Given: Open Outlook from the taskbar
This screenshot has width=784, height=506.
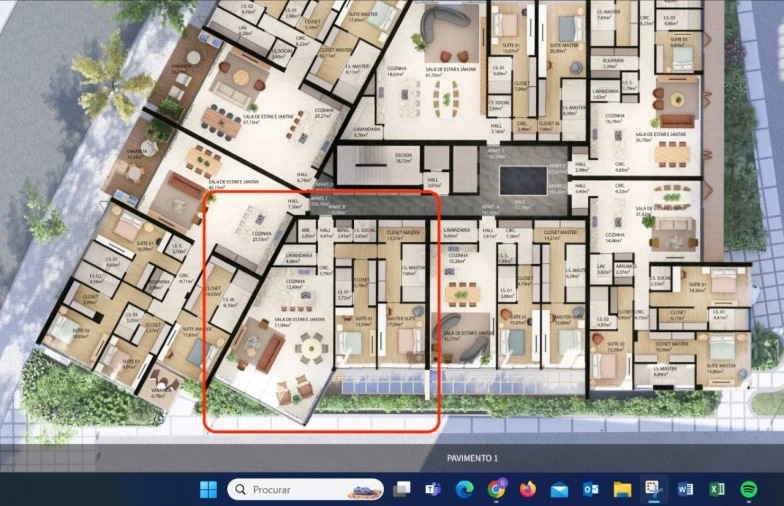Looking at the screenshot, I should tap(590, 489).
